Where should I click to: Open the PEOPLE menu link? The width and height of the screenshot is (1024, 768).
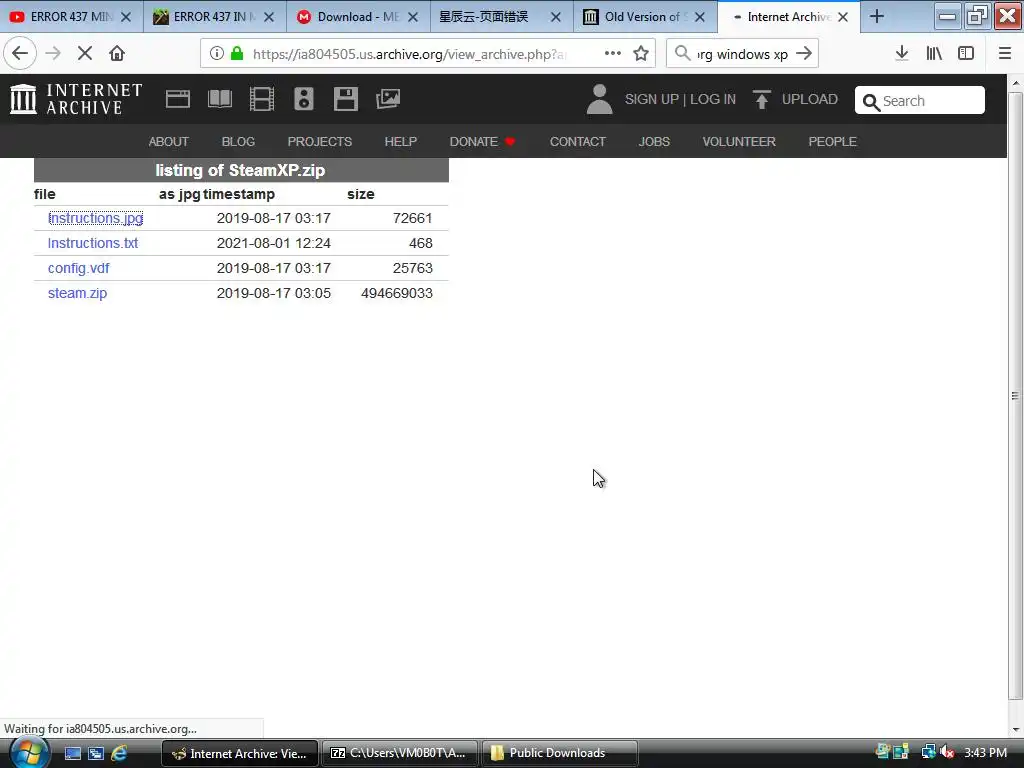pyautogui.click(x=833, y=142)
